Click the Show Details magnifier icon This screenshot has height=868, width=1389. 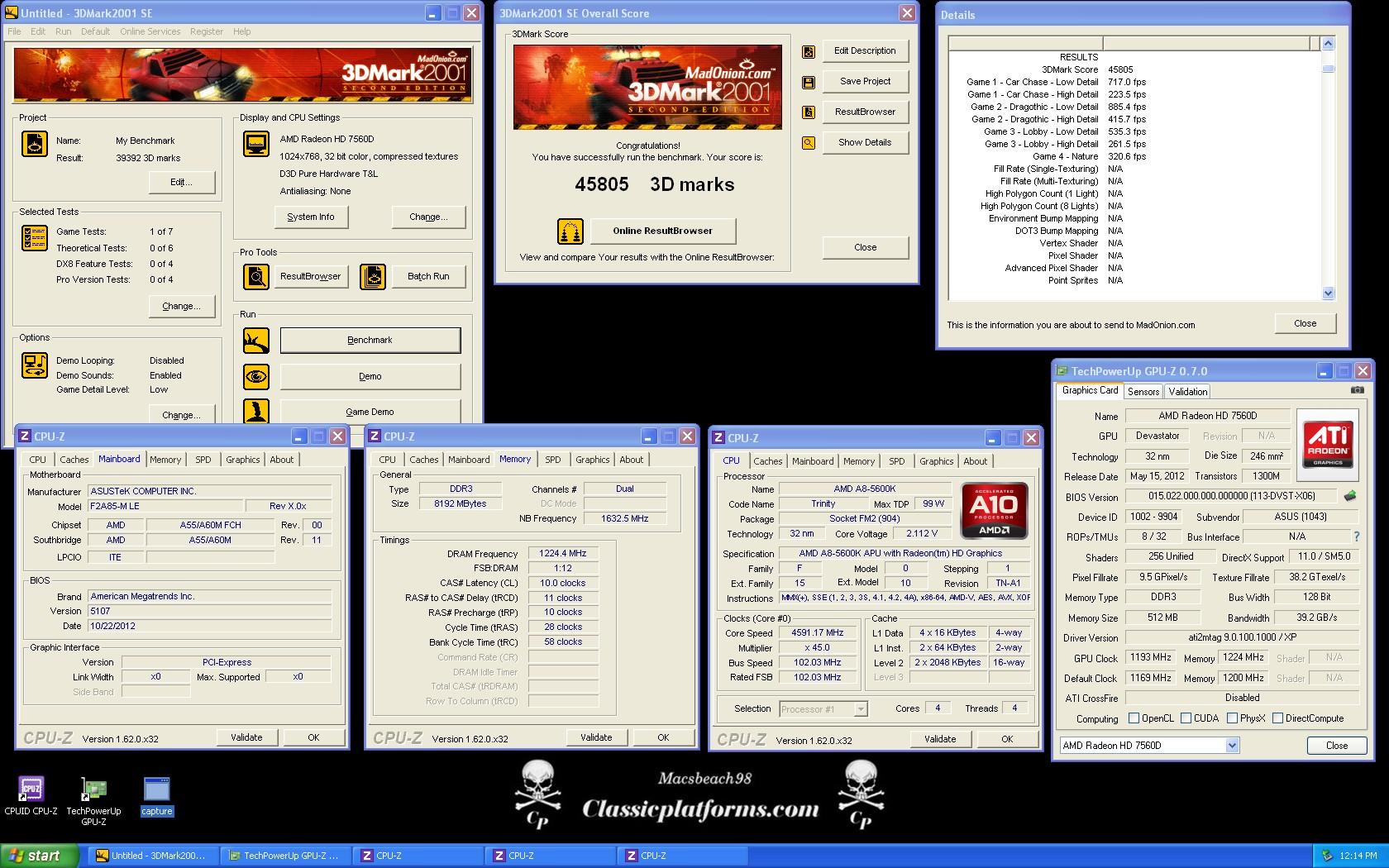809,142
